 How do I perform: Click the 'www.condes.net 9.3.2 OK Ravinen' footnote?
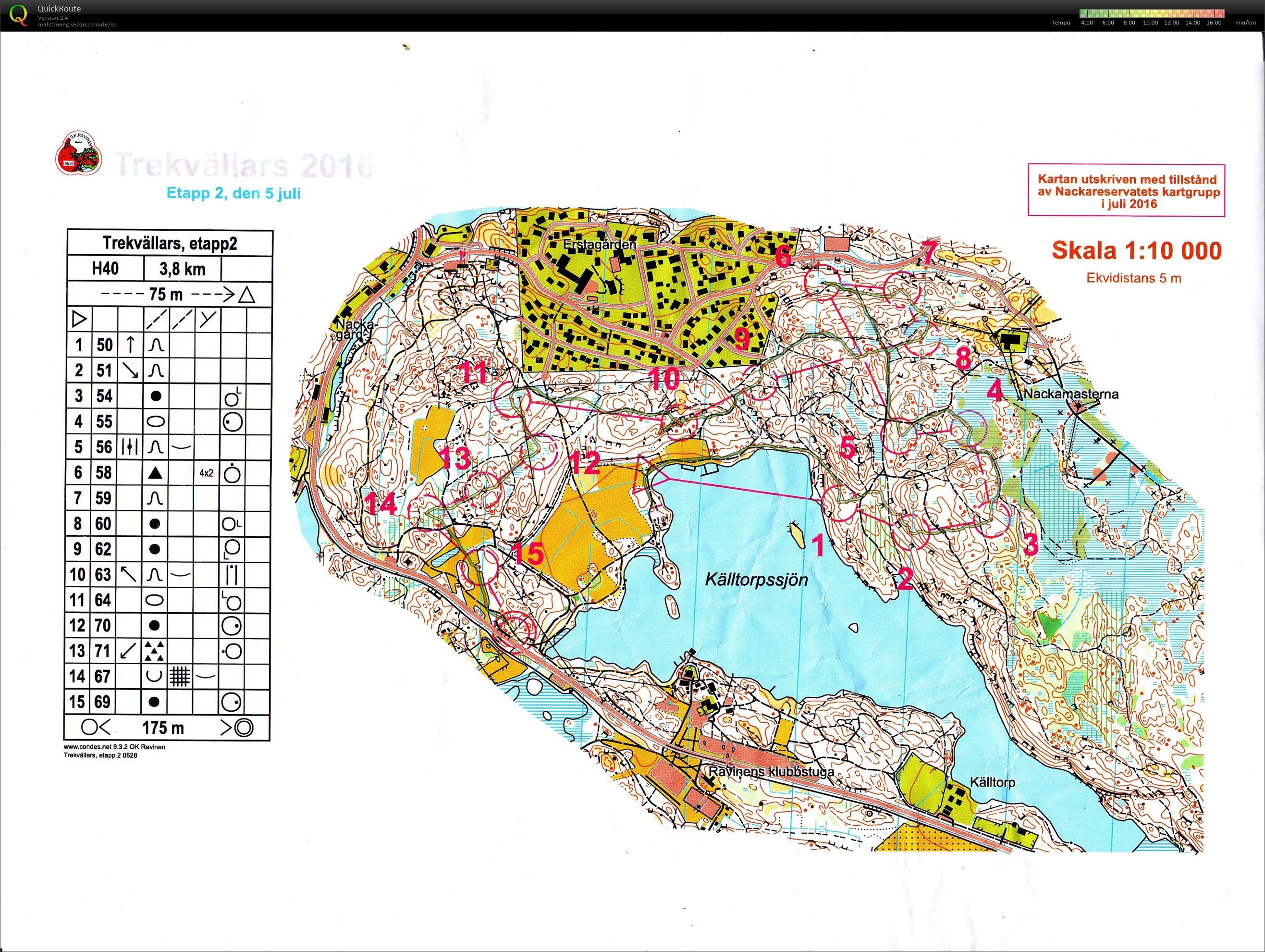pos(114,747)
